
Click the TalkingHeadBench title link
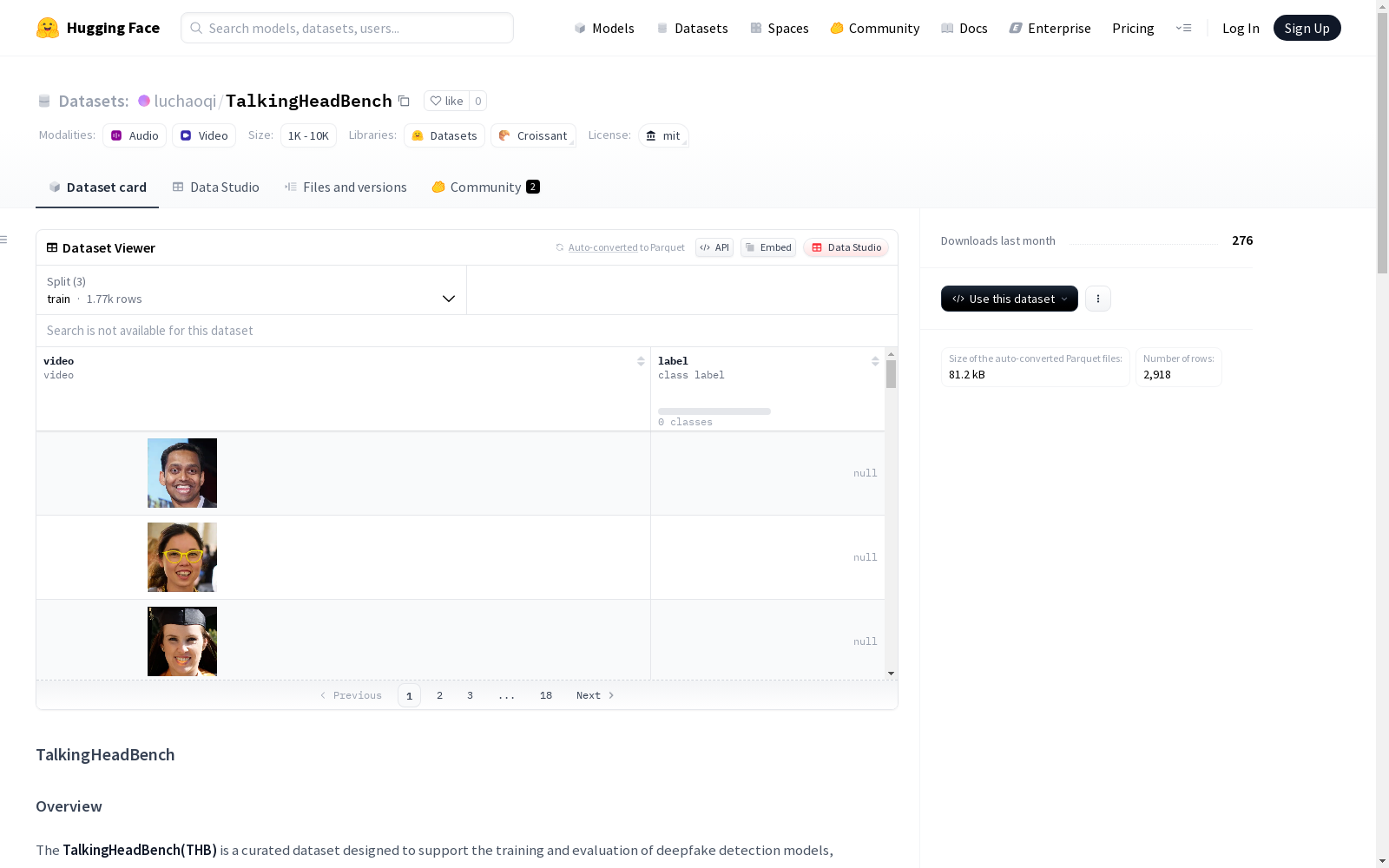pos(309,101)
